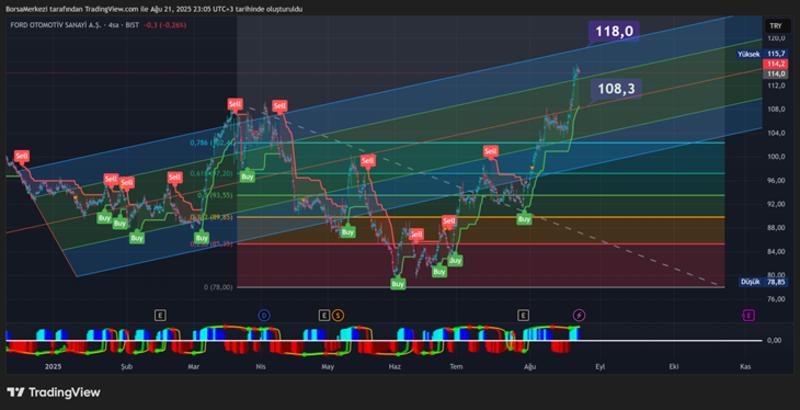
Task: Click the 118,0 price target label
Action: click(x=614, y=32)
